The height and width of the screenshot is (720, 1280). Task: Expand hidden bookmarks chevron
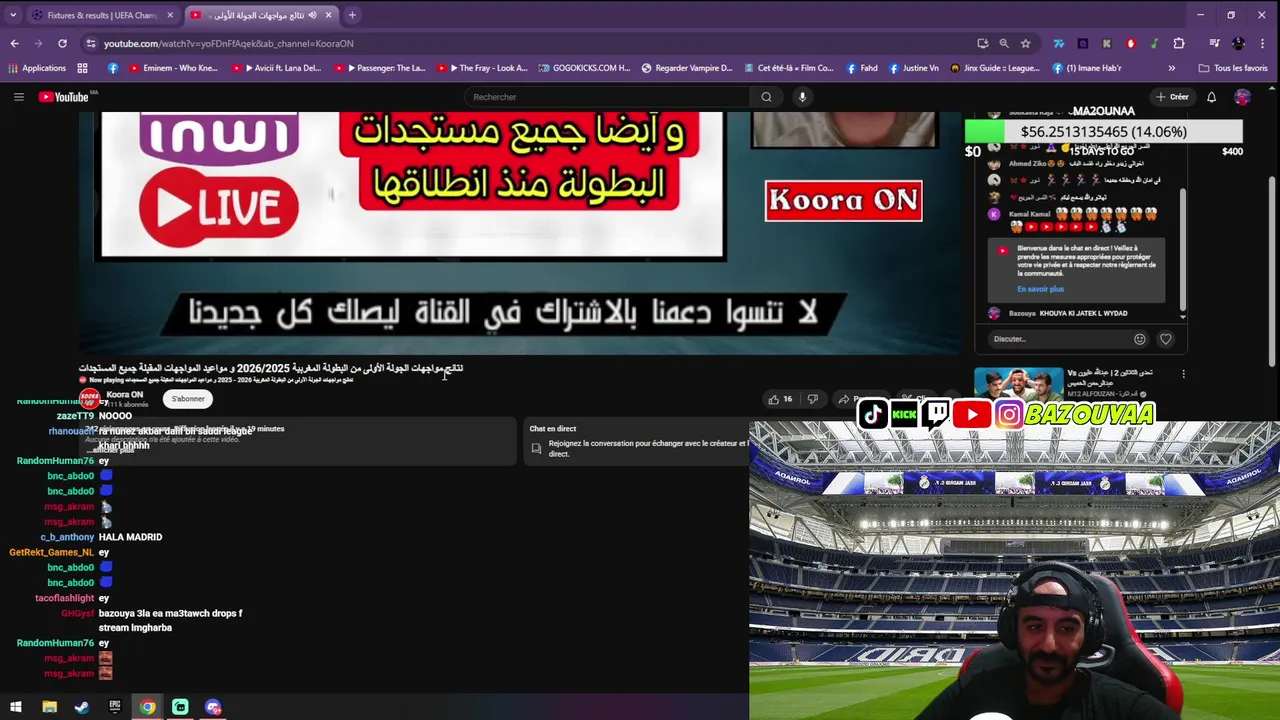coord(1171,68)
